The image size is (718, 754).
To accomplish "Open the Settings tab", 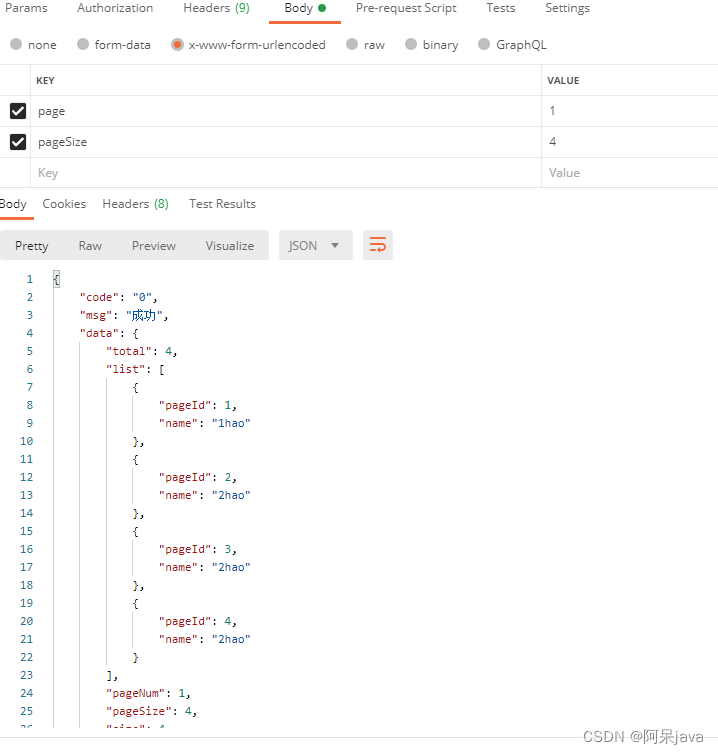I will [x=567, y=8].
